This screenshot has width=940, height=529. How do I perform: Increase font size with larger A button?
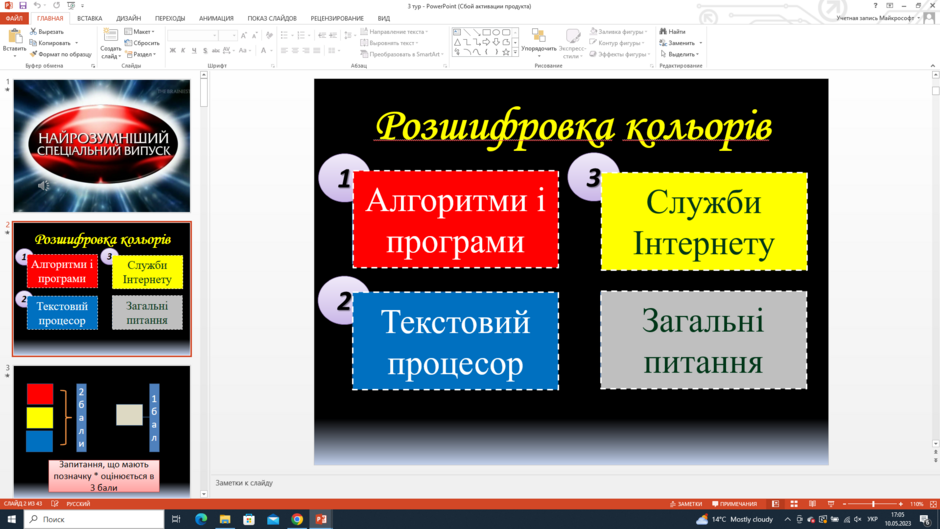(x=243, y=36)
